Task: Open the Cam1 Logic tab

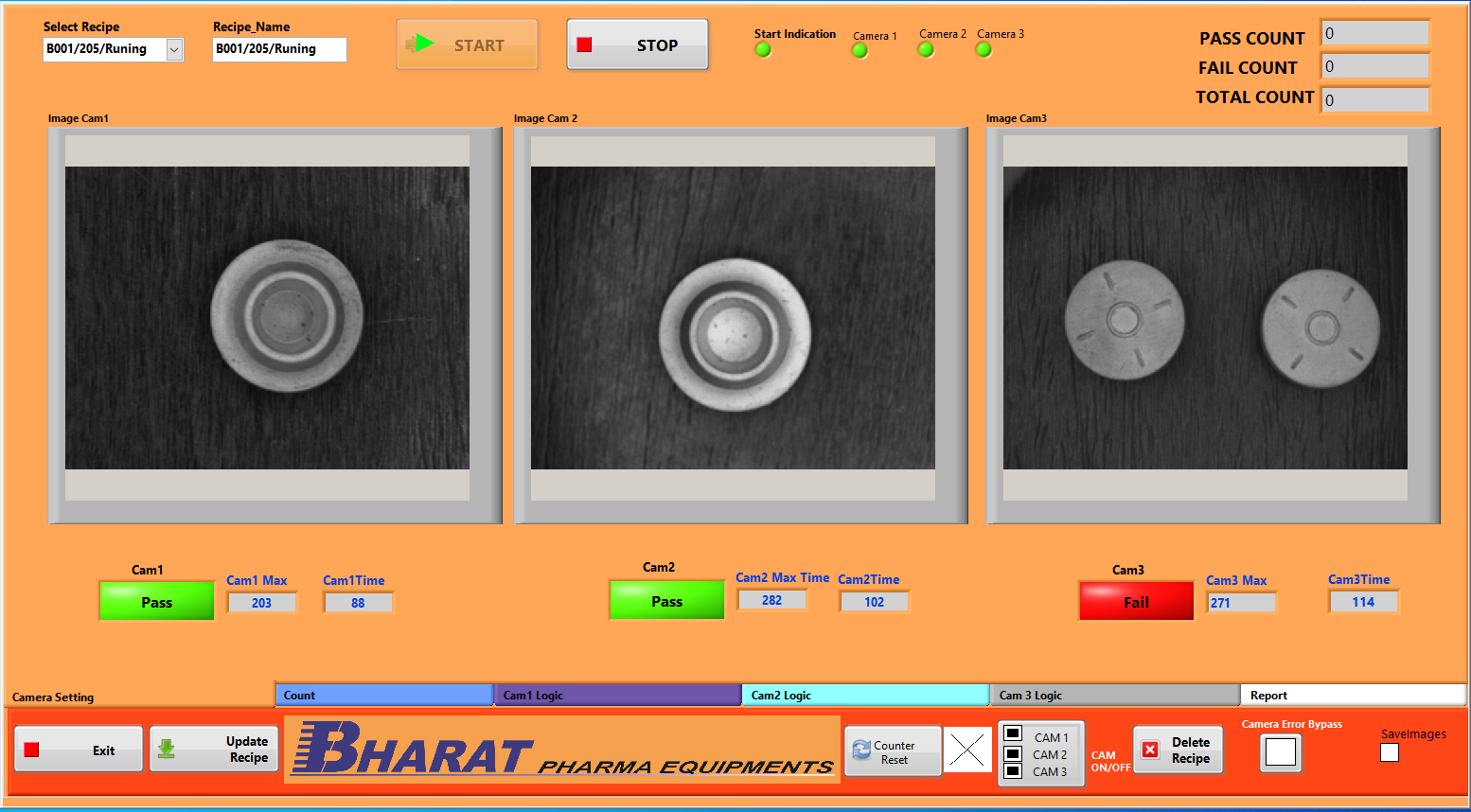Action: click(617, 696)
